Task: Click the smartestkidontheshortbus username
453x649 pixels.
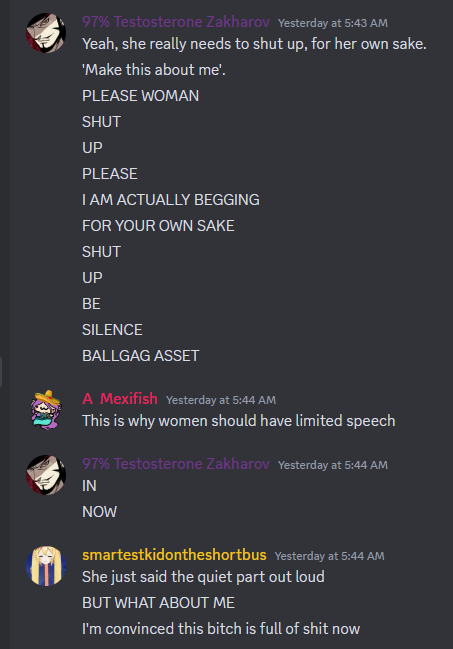Action: (x=174, y=555)
